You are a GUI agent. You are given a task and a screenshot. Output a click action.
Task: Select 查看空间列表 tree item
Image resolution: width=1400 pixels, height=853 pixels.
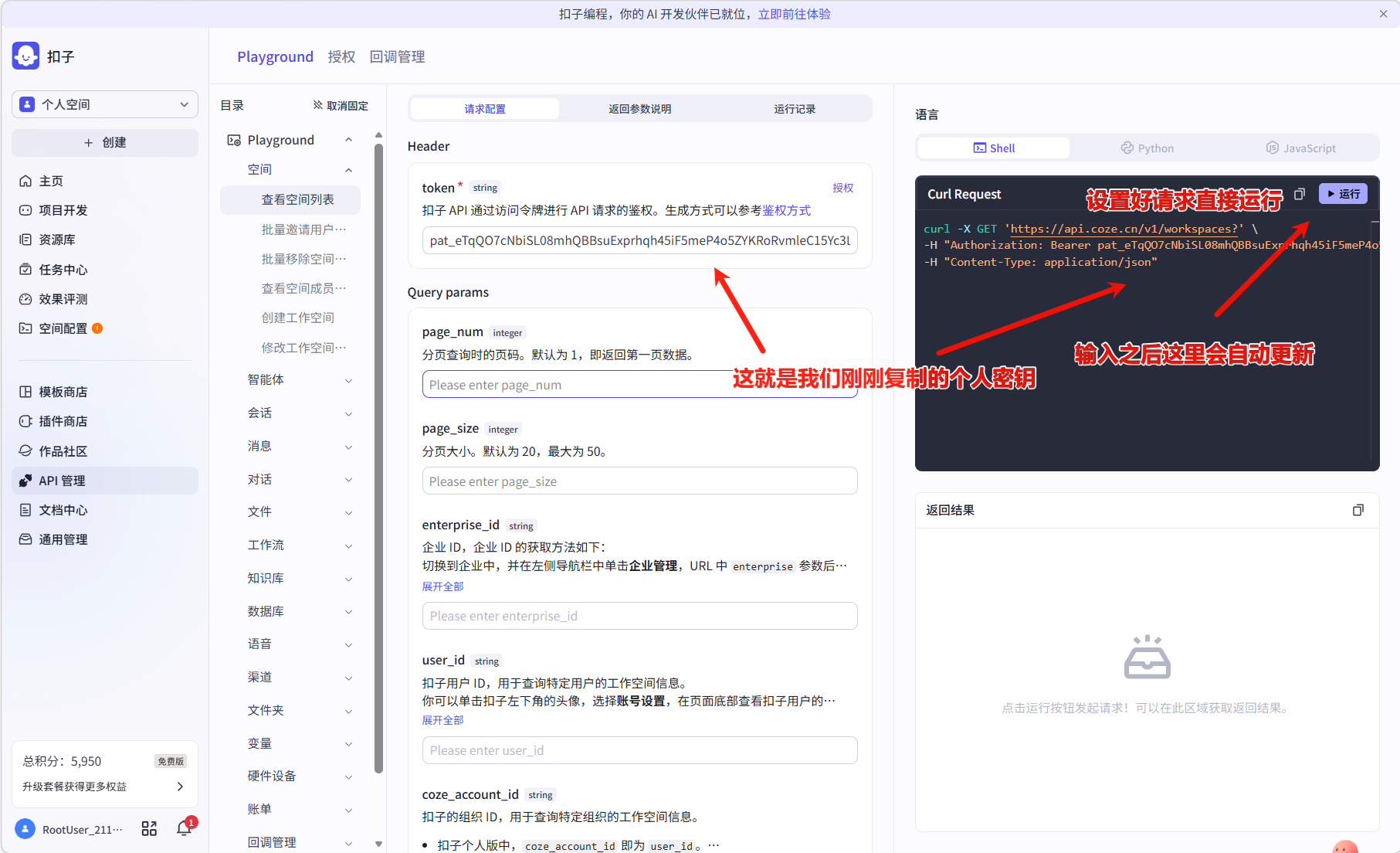tap(290, 199)
